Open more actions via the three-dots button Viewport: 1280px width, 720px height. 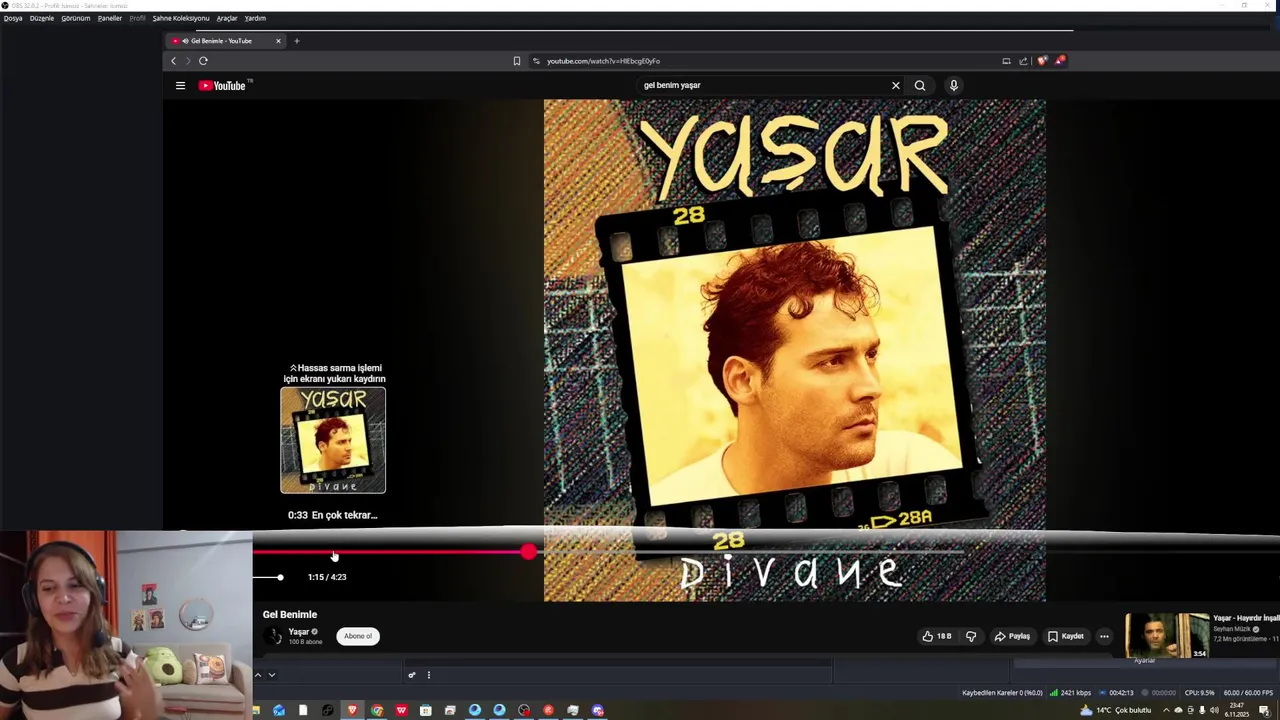(x=1104, y=636)
